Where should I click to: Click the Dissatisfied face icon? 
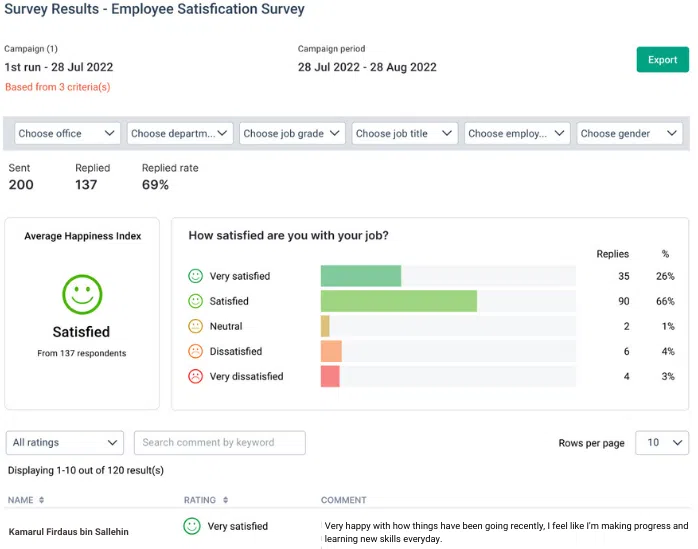(x=195, y=351)
